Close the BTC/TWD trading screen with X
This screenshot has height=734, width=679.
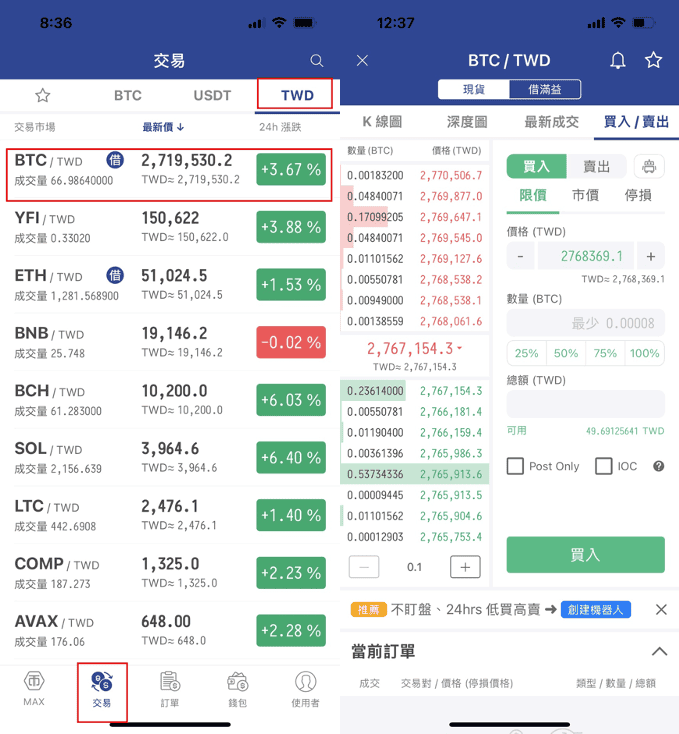tap(362, 60)
